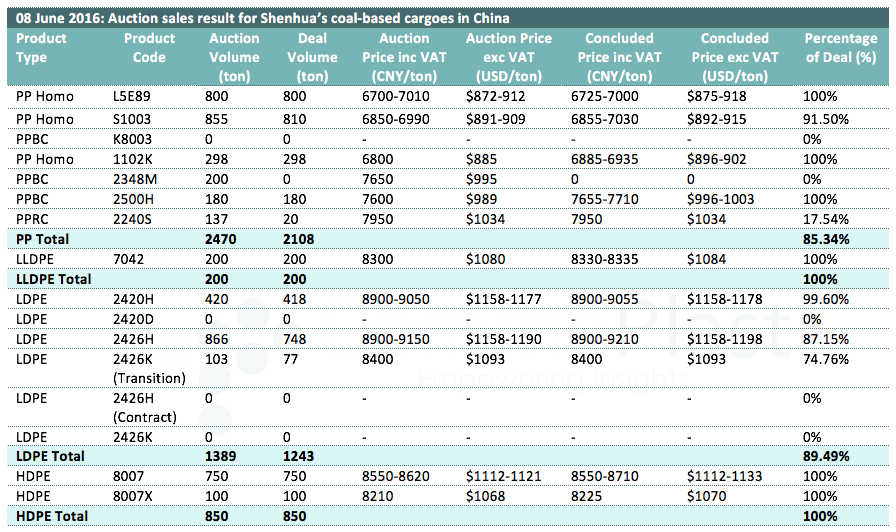Click the 2426K (Transition) product code
The image size is (896, 532).
(149, 368)
